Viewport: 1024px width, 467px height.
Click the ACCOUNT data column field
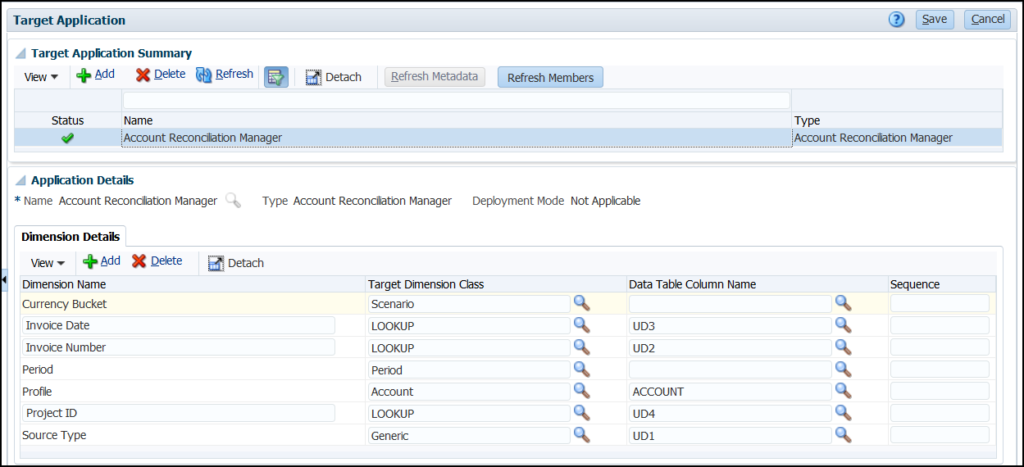[730, 391]
